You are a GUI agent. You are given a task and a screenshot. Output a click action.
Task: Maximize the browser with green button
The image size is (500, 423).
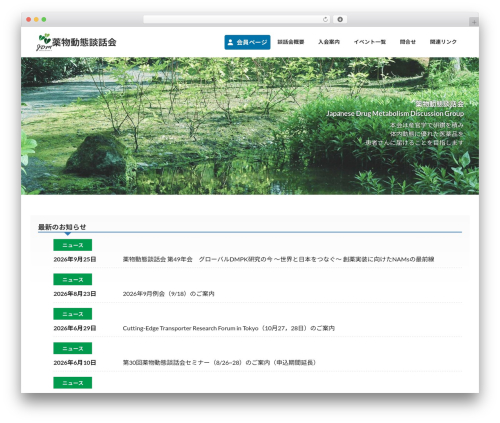44,19
